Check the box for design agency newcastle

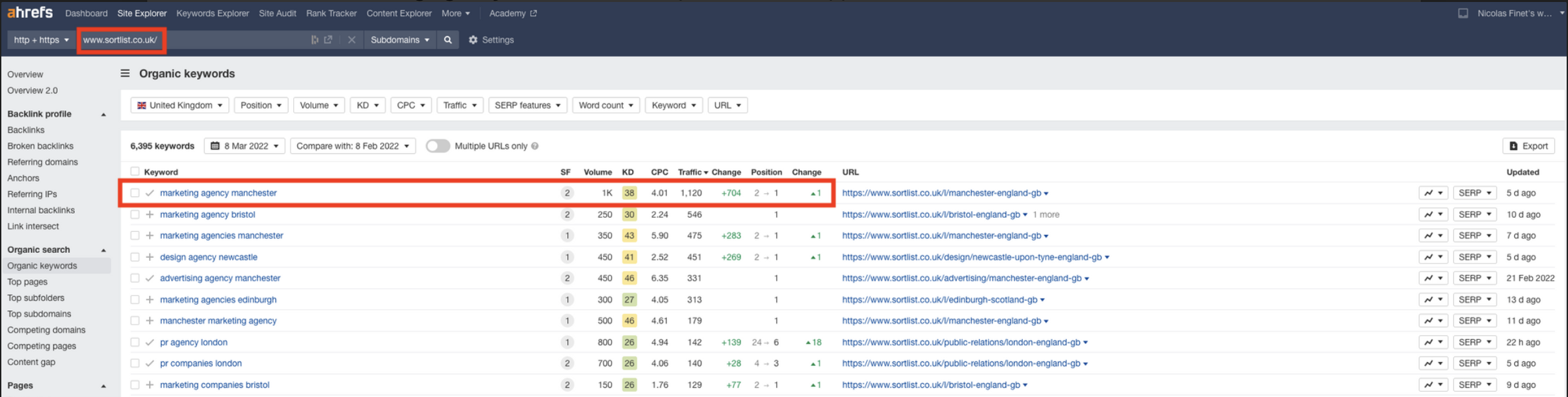pyautogui.click(x=135, y=257)
